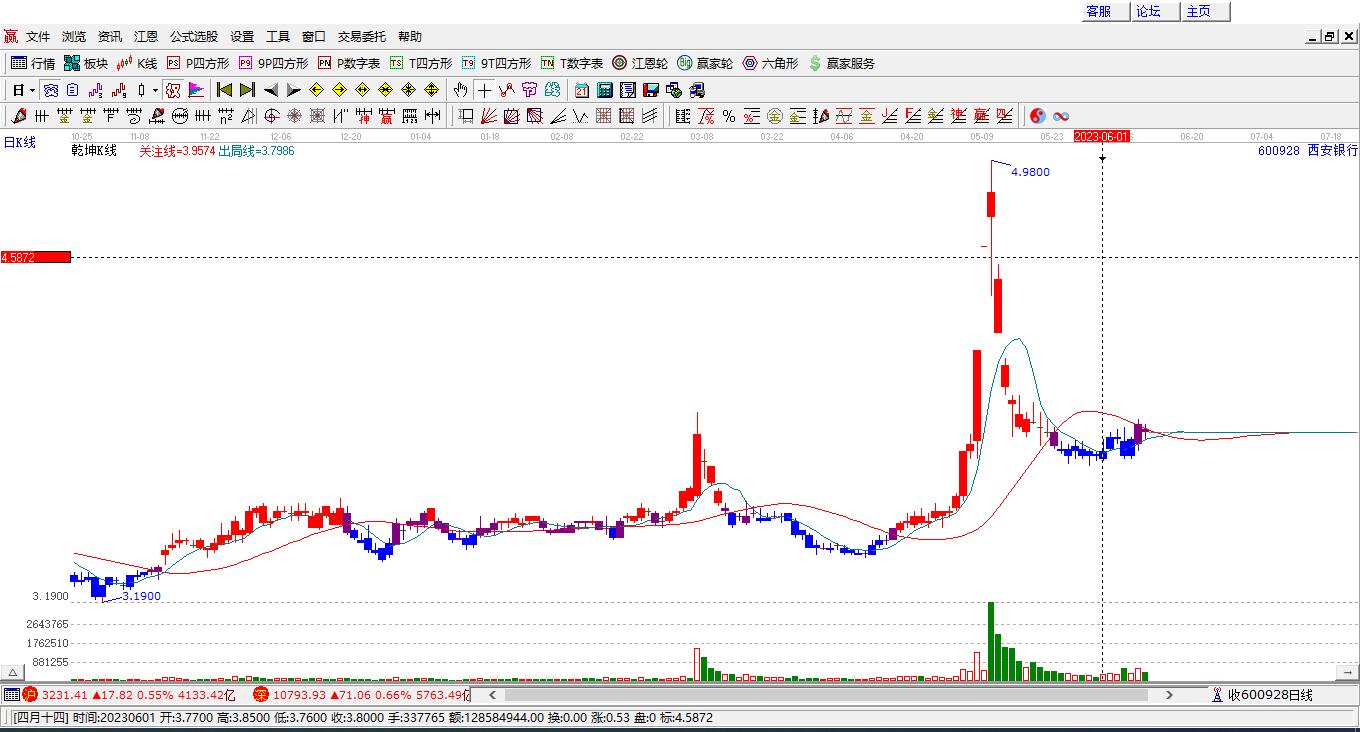
Task: Open the 资讯 menu
Action: (110, 37)
